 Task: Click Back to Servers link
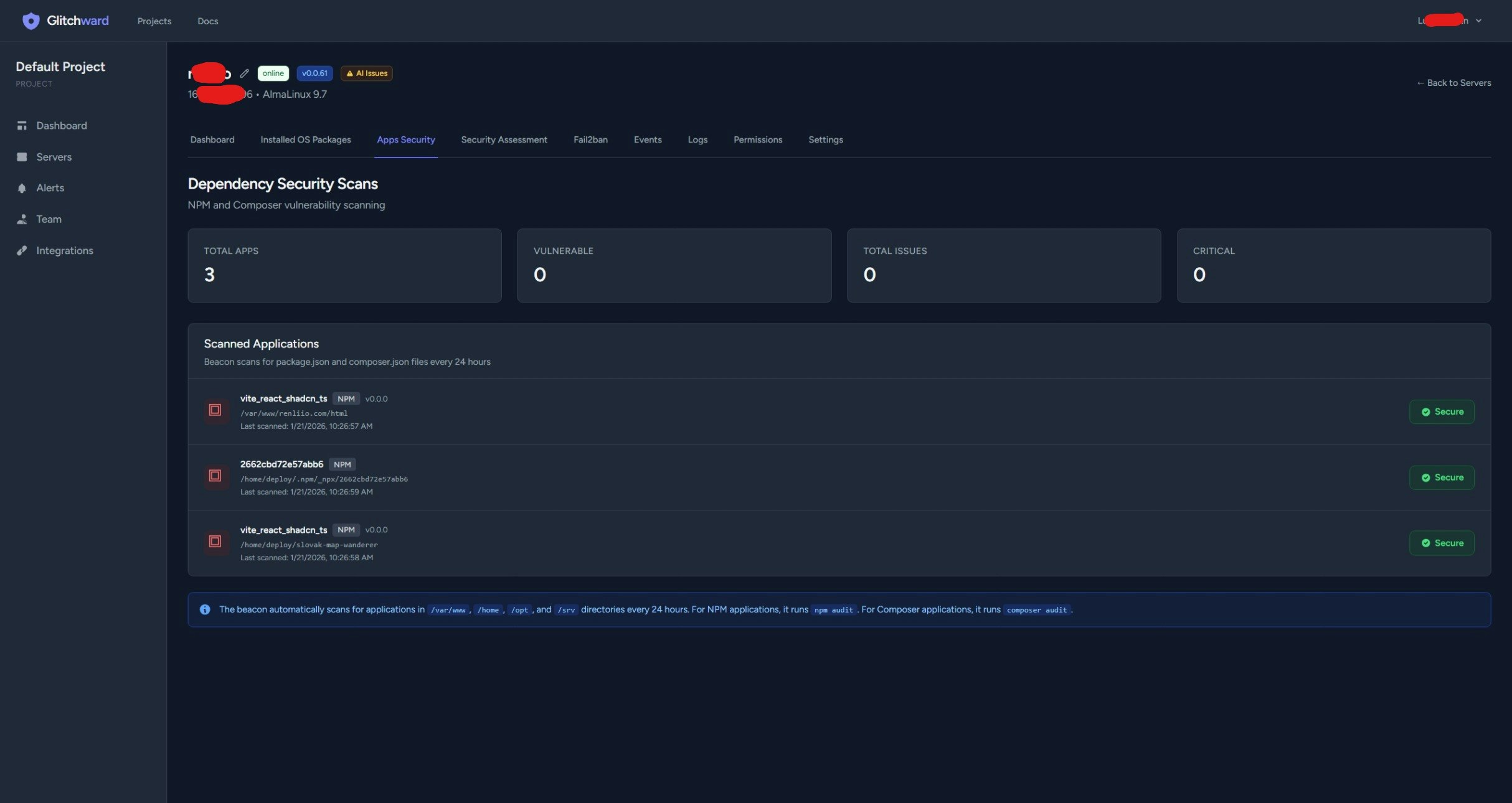1453,83
